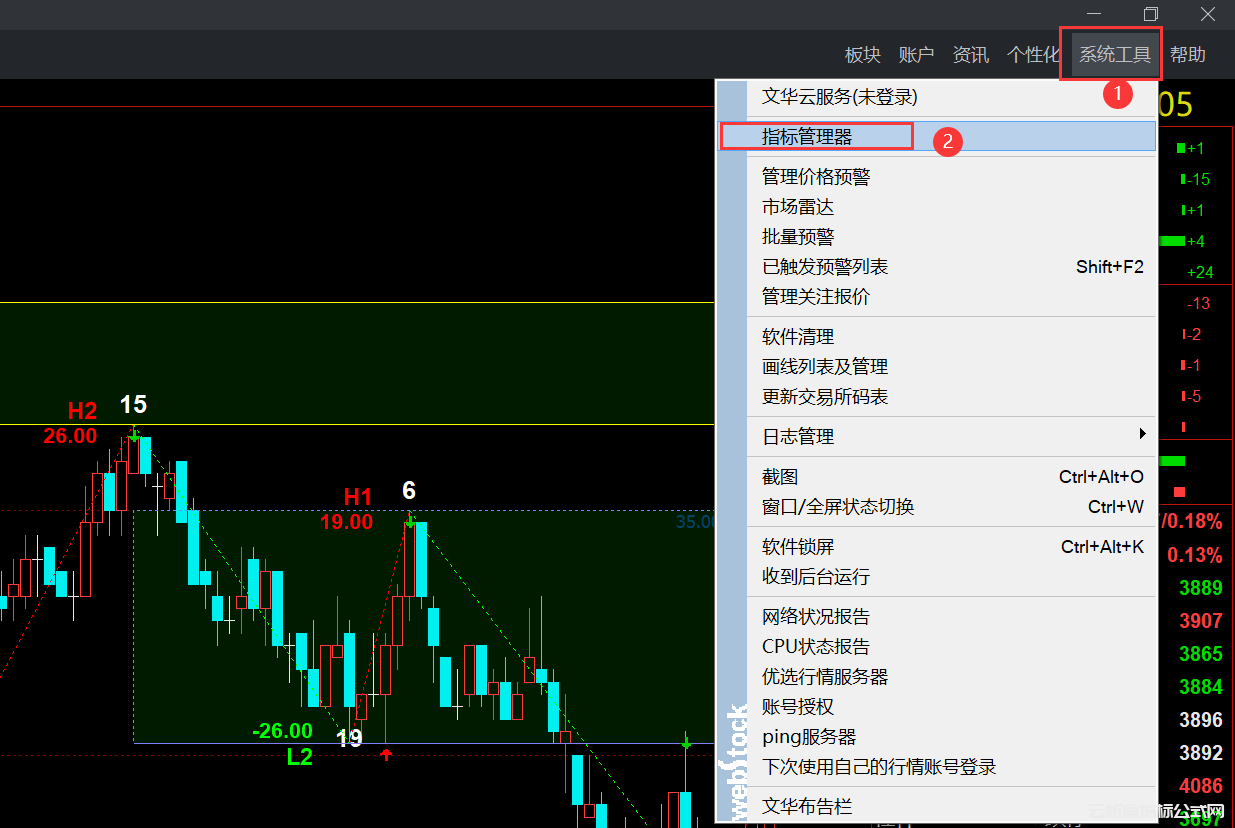Close the application window
Screen dimensions: 1235x828
(1208, 14)
